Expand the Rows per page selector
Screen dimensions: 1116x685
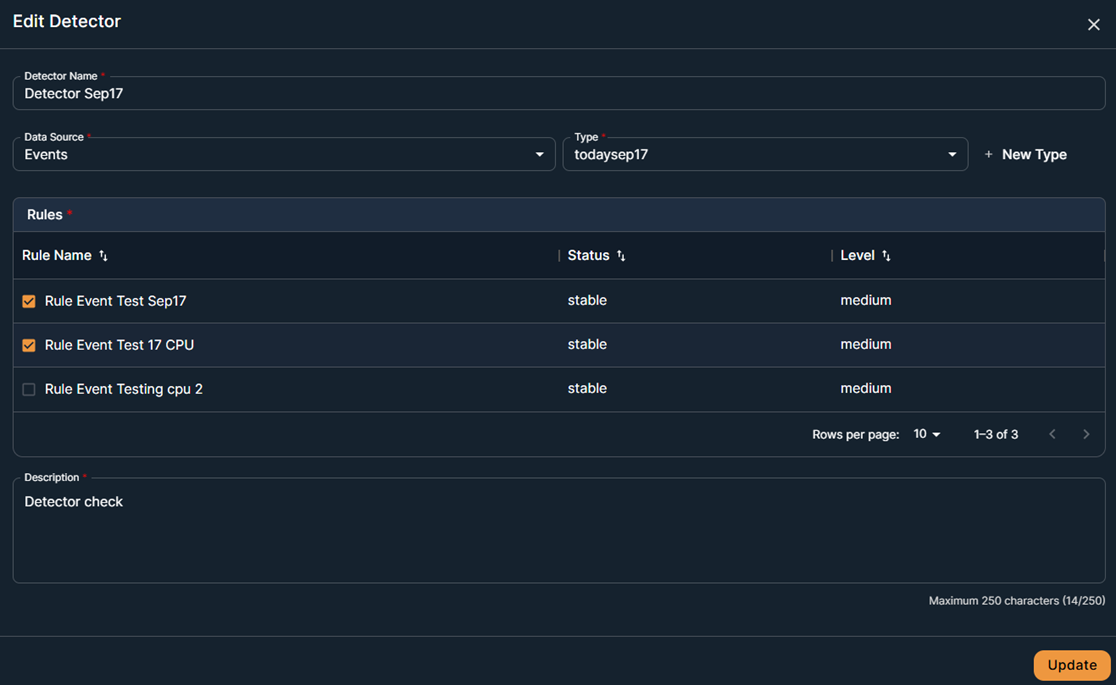point(927,434)
